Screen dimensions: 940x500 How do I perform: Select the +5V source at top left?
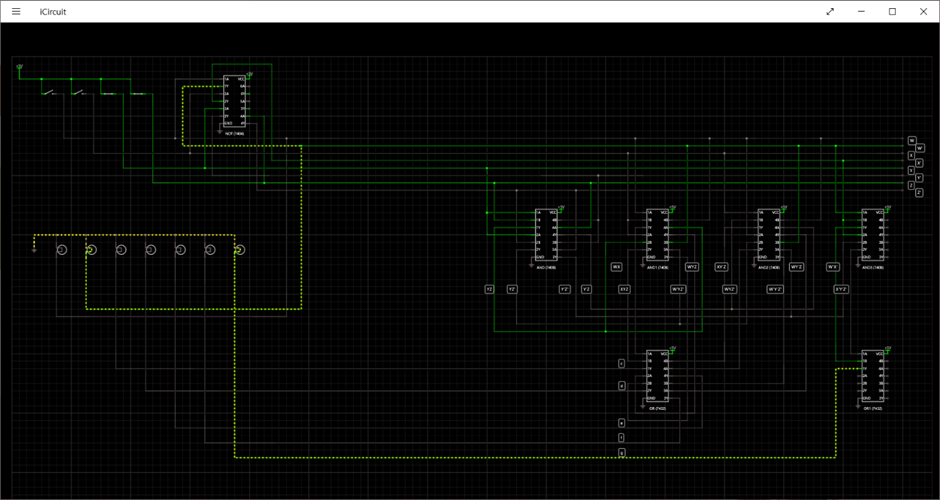(19, 67)
